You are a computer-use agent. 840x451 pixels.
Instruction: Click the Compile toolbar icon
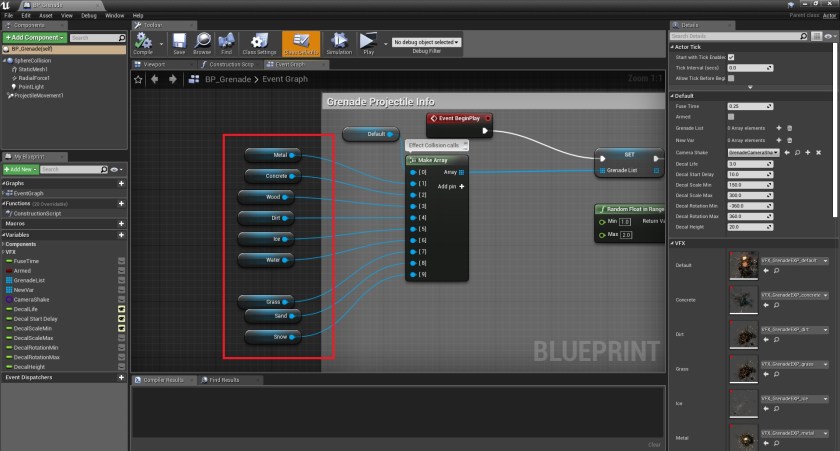click(144, 42)
